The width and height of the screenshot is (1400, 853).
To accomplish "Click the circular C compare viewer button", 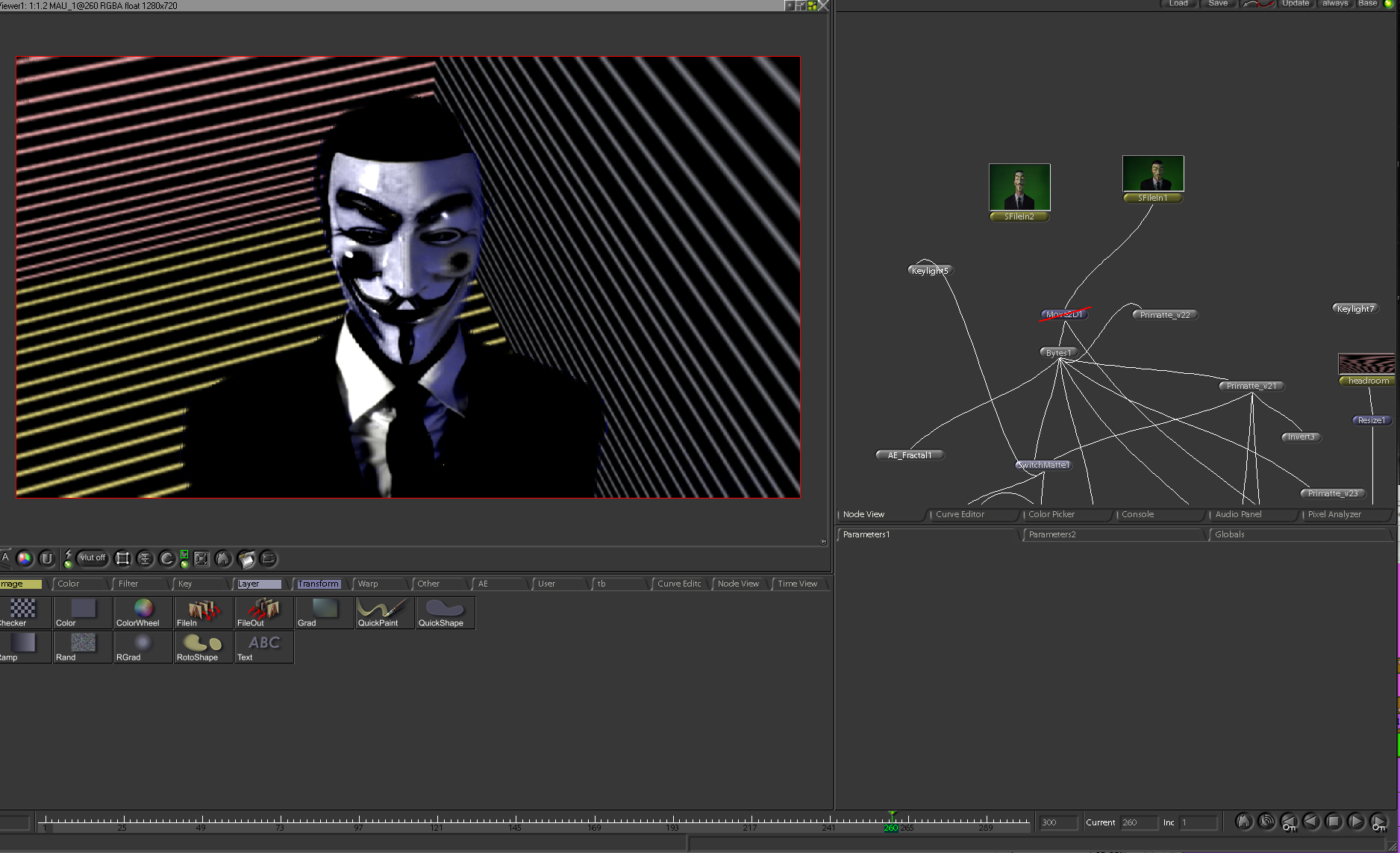I will pyautogui.click(x=167, y=558).
